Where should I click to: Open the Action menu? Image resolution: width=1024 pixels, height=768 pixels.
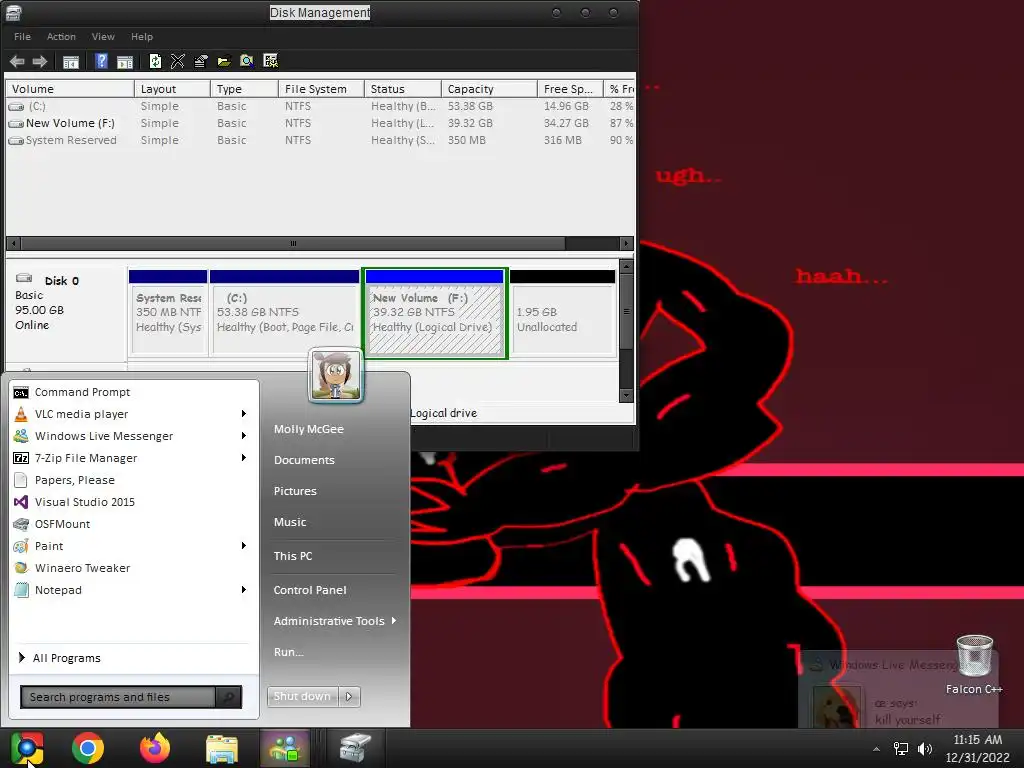(61, 37)
